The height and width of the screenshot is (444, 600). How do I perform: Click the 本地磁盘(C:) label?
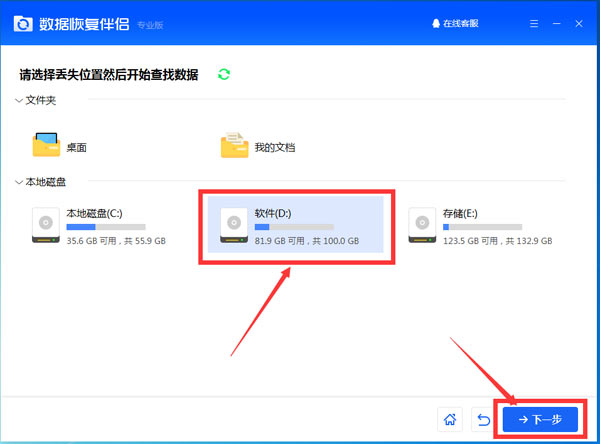point(95,213)
